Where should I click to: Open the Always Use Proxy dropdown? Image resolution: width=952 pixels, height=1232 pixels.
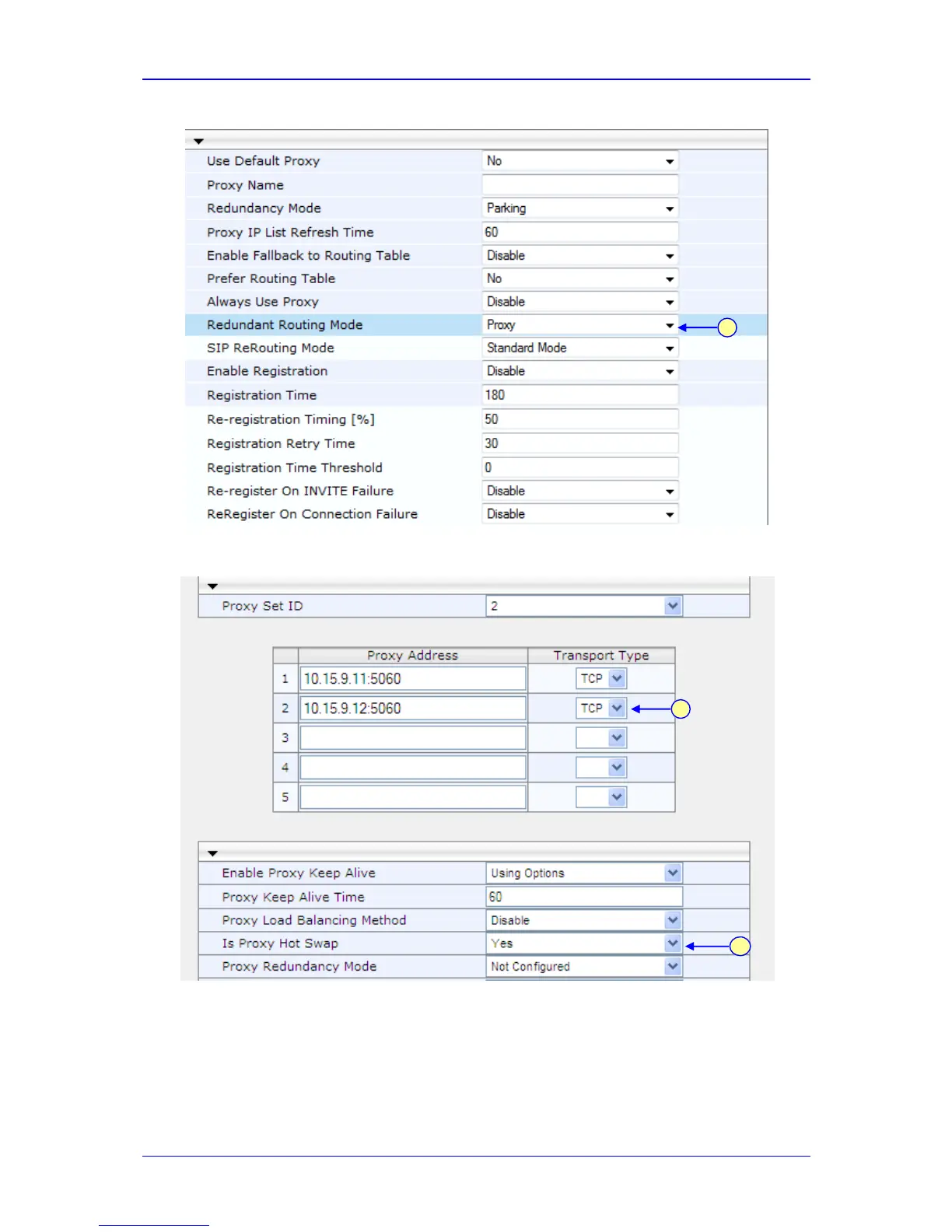[580, 302]
